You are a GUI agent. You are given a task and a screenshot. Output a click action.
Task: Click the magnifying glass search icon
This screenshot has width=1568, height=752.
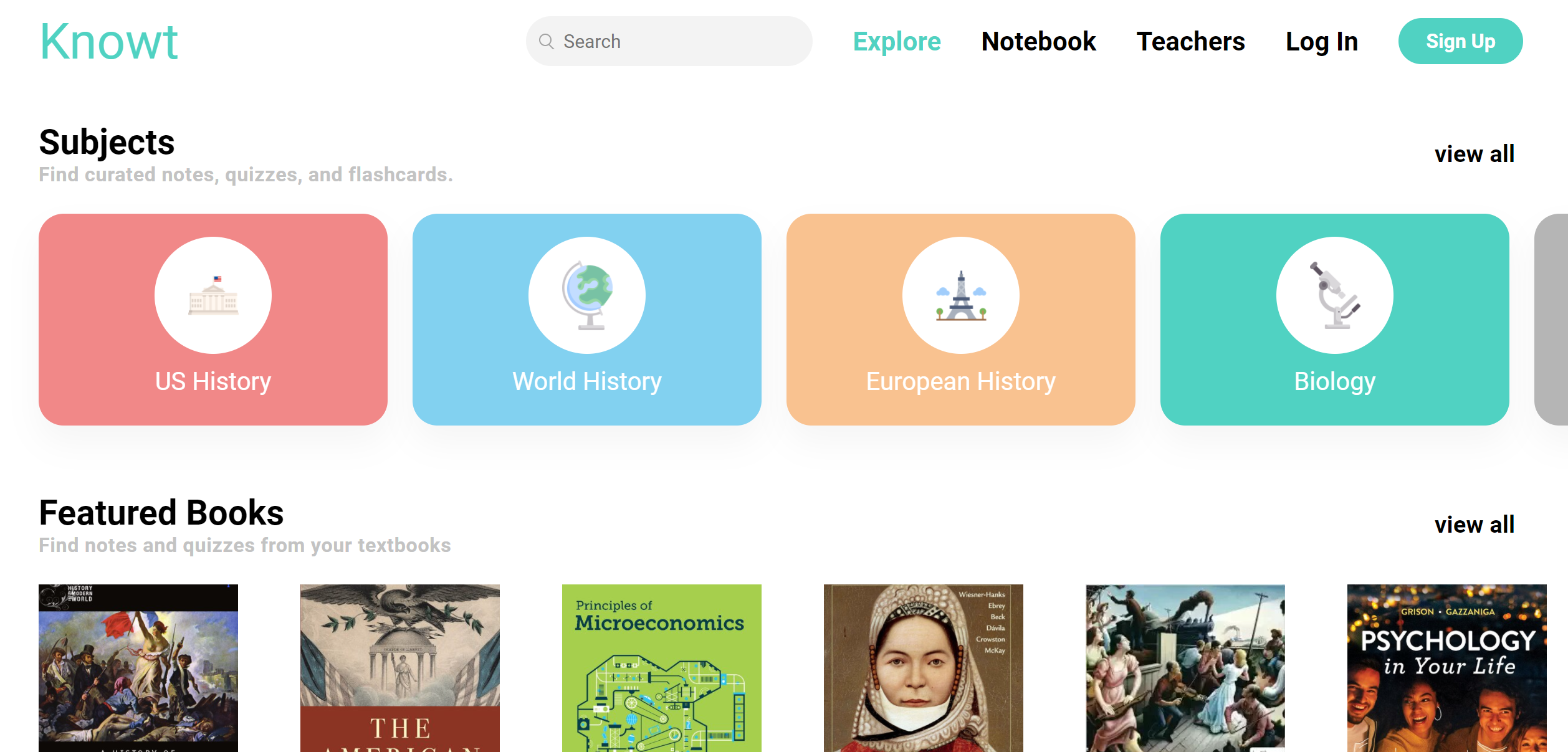tap(547, 42)
